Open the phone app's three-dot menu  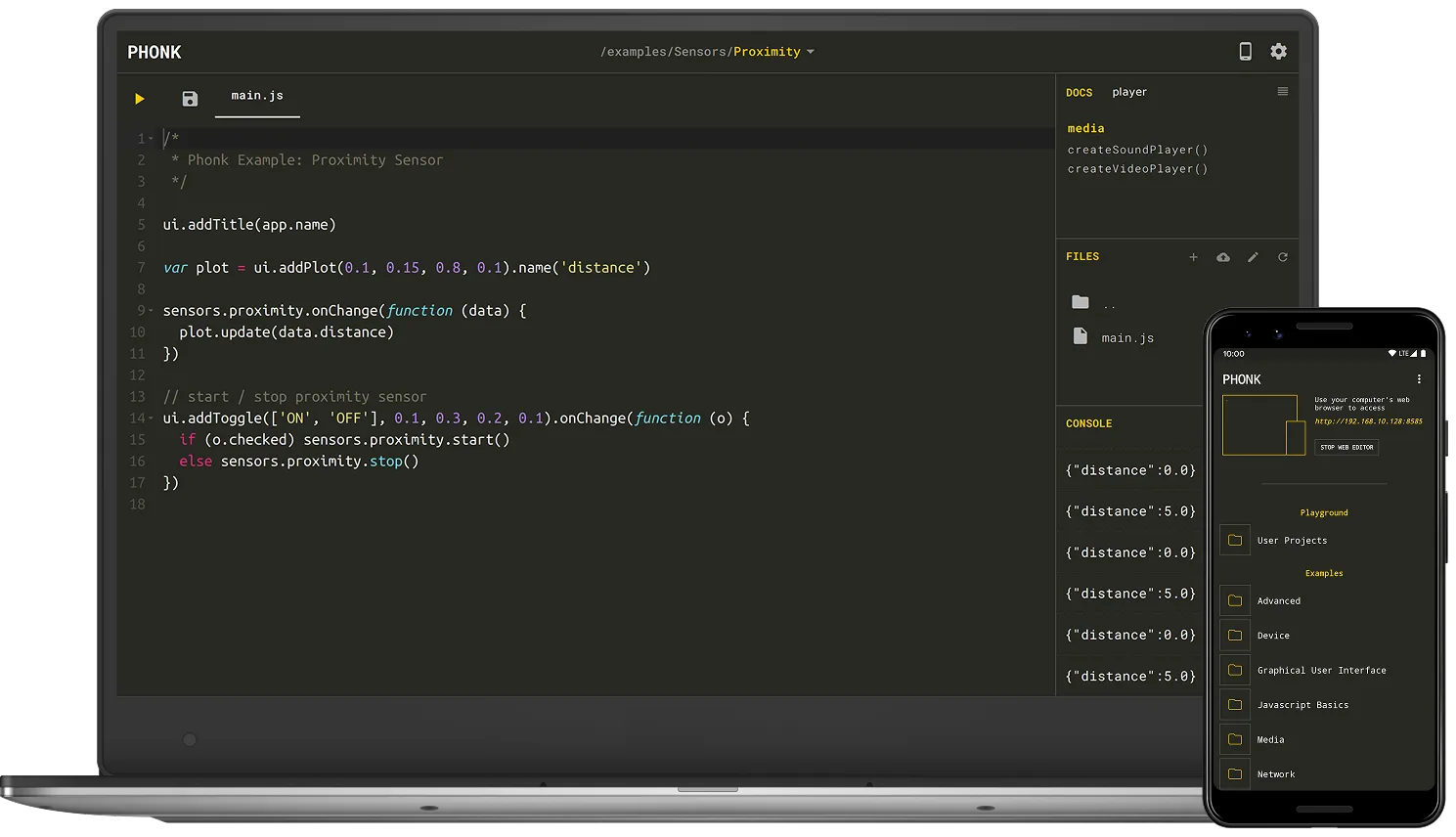1419,379
